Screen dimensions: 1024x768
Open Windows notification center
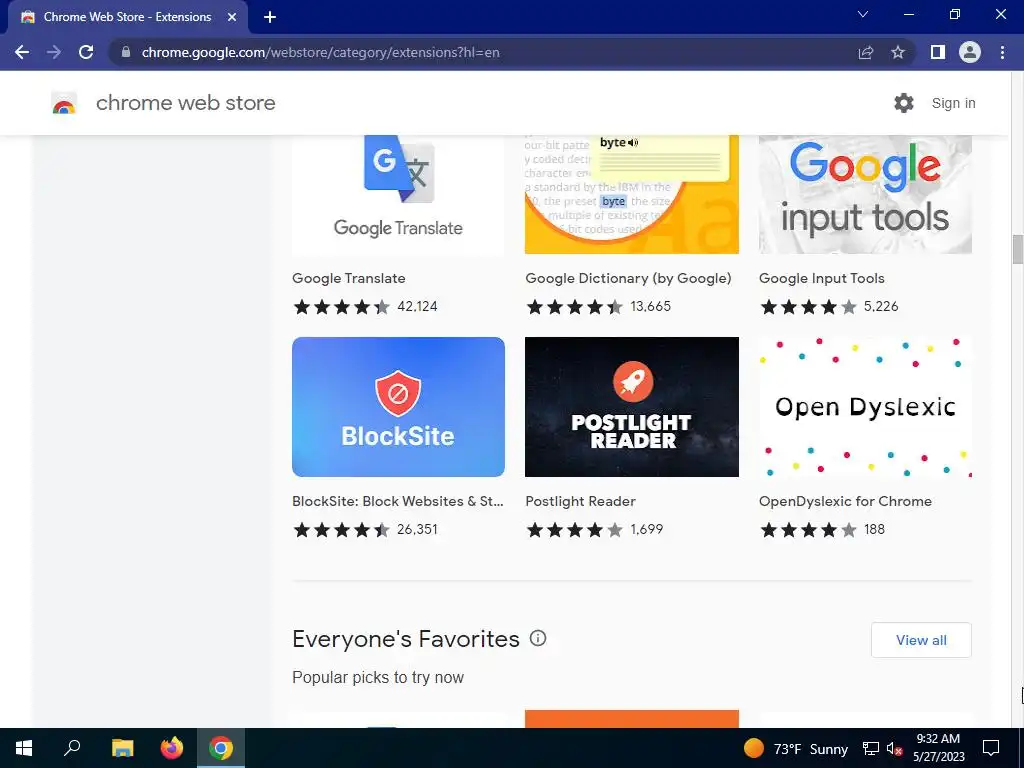coord(991,748)
